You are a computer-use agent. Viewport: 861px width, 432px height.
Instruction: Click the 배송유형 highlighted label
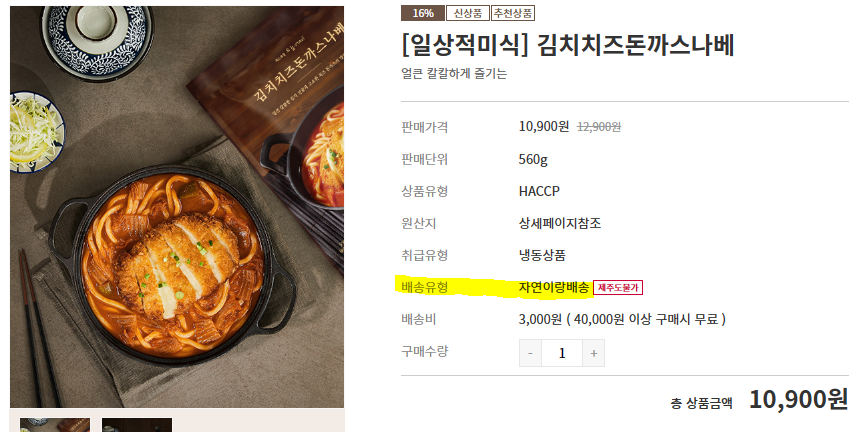tap(424, 287)
